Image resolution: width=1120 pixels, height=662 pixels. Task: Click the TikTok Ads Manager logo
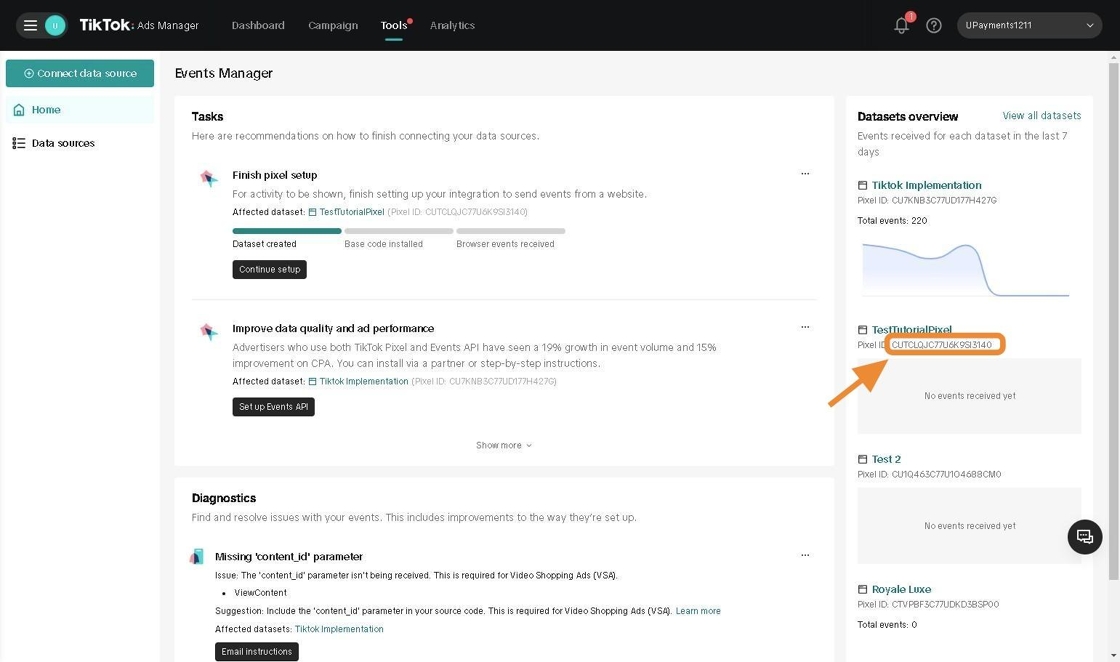coord(139,26)
